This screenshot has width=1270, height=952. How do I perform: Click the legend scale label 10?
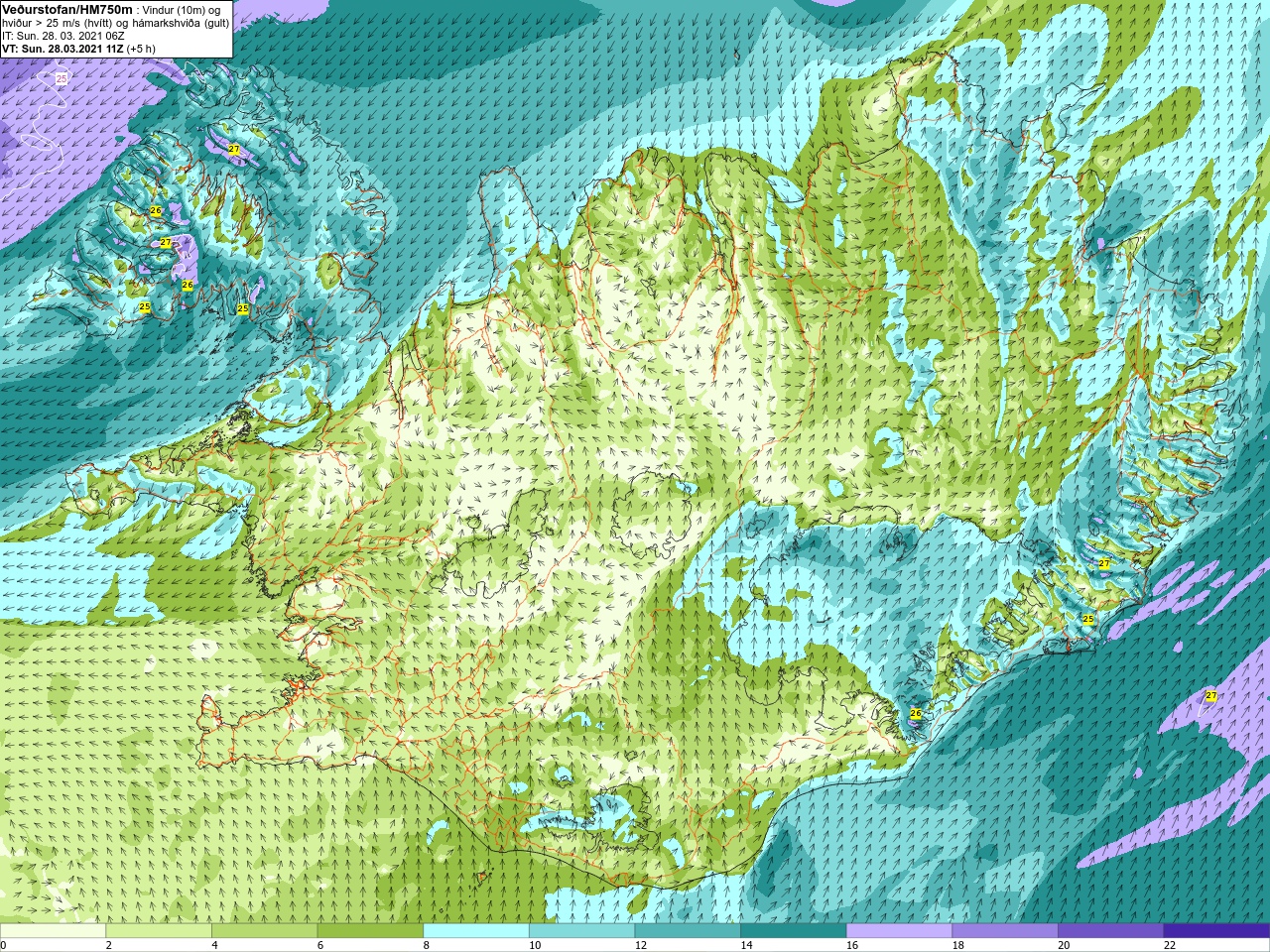[x=535, y=945]
